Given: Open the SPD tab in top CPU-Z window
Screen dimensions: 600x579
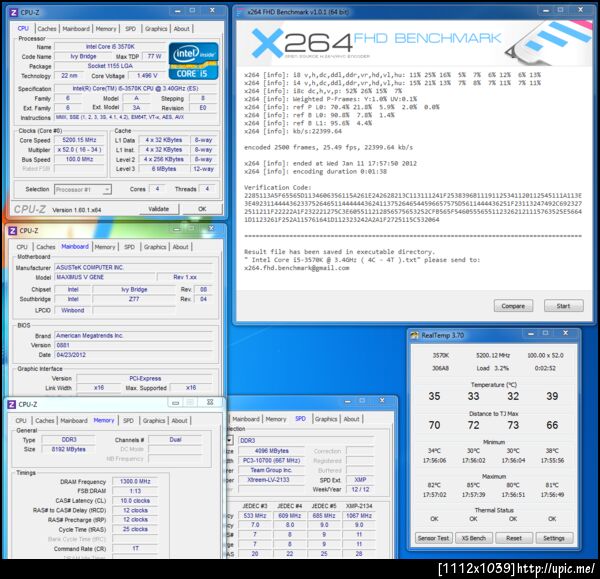Looking at the screenshot, I should click(130, 29).
